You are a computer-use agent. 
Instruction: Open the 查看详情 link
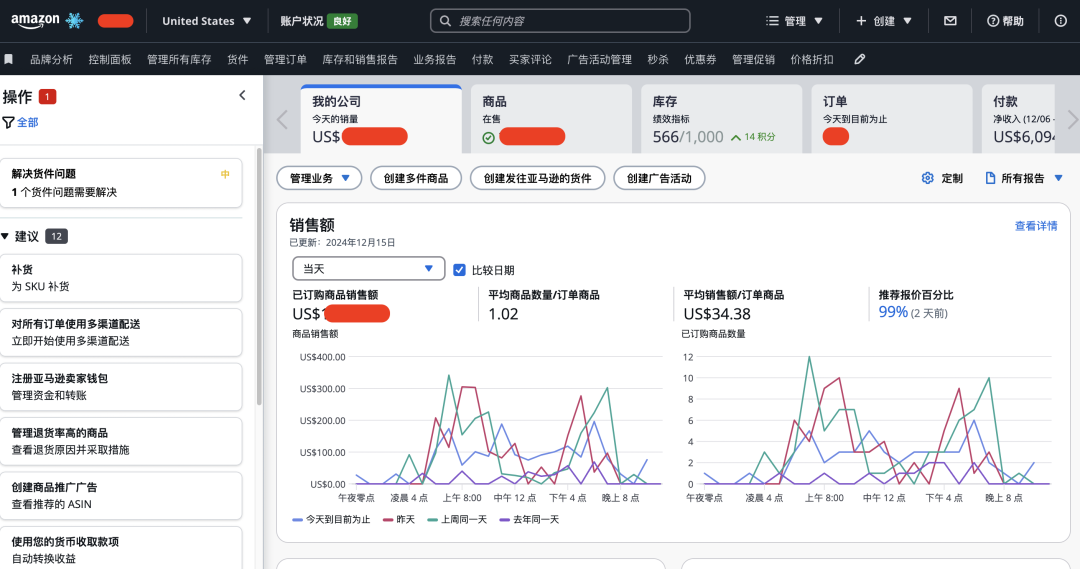tap(1036, 226)
